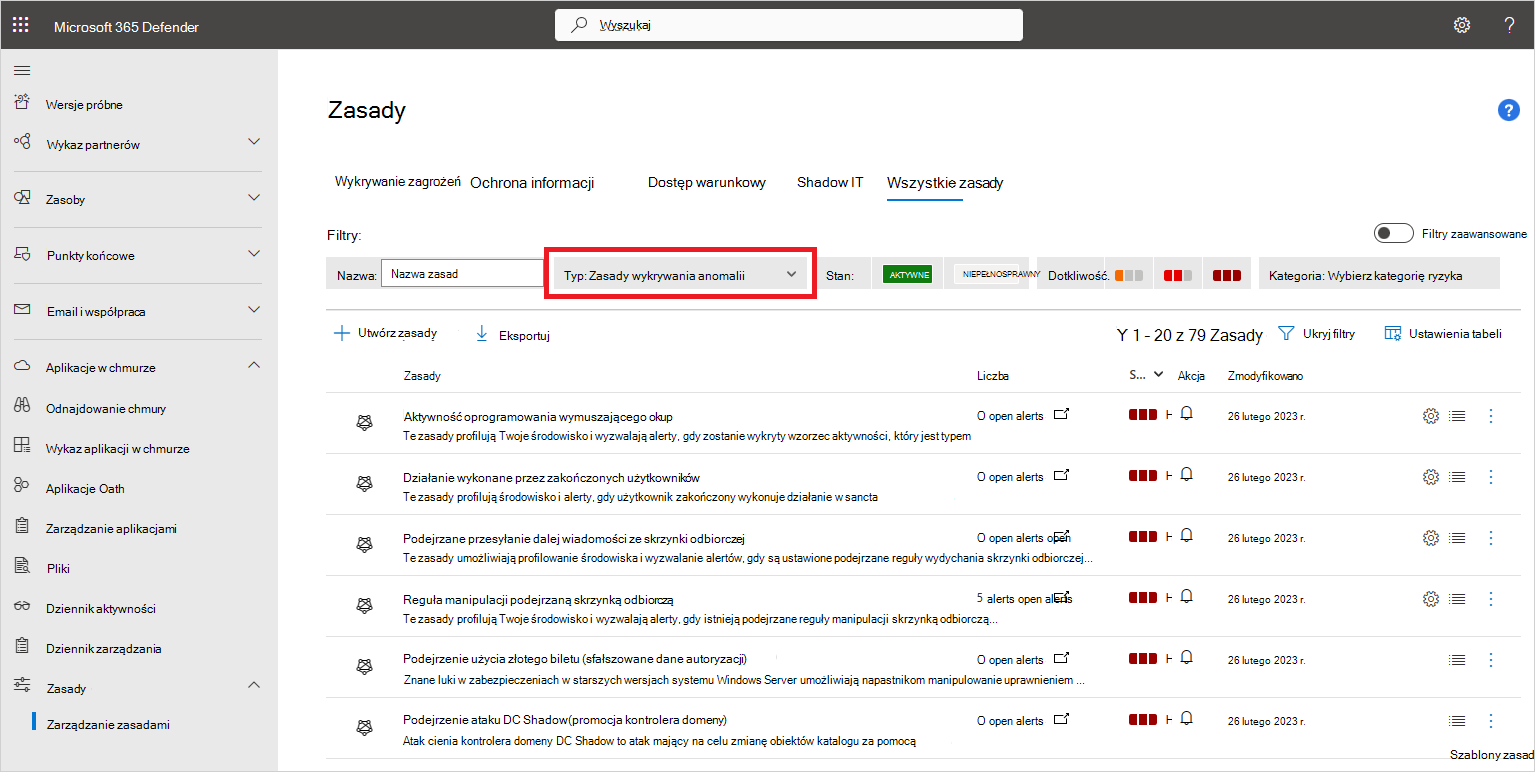The image size is (1535, 772).
Task: Filter by low severity orange swatch
Action: pos(1129,275)
